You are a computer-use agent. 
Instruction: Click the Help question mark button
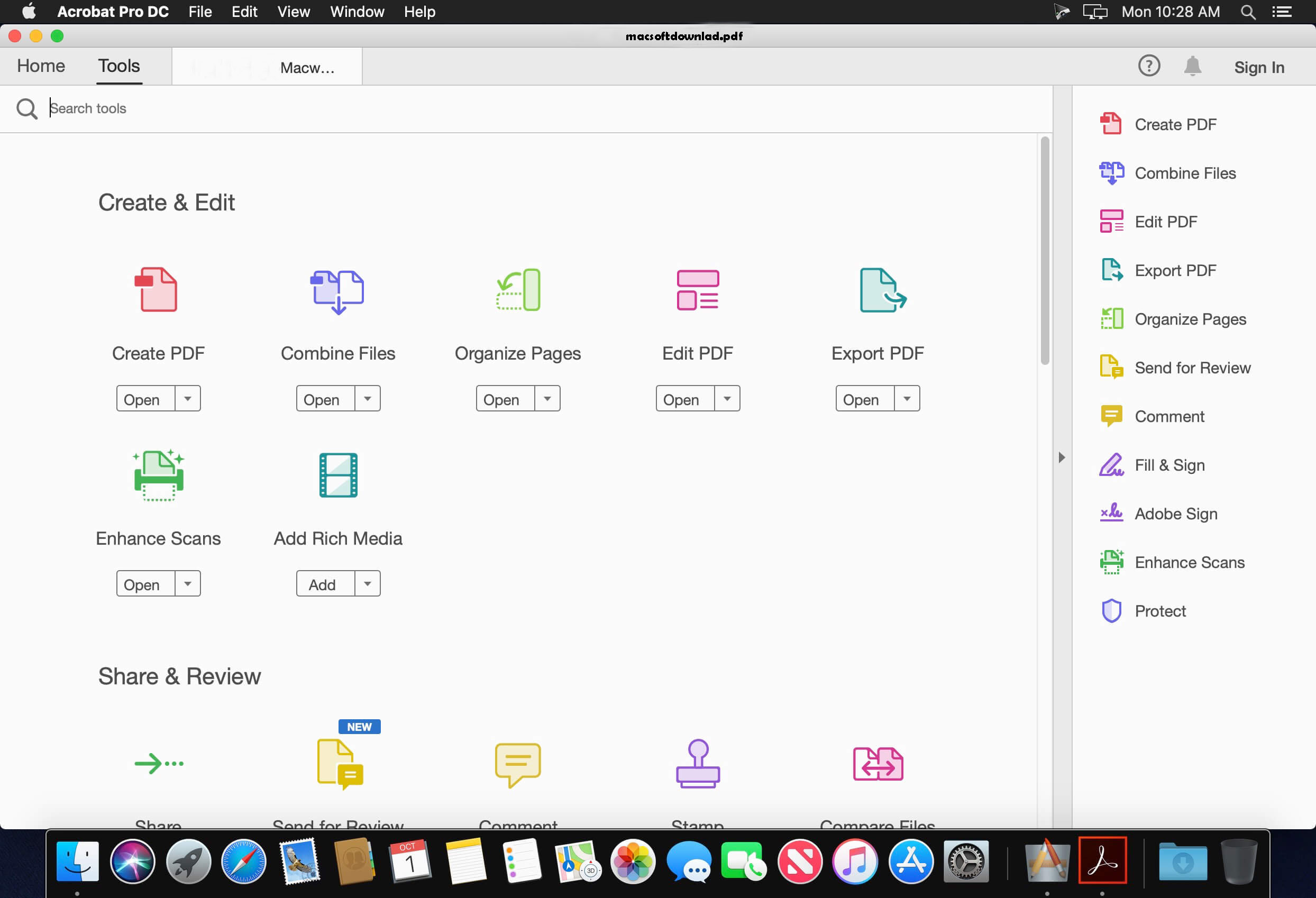coord(1150,66)
